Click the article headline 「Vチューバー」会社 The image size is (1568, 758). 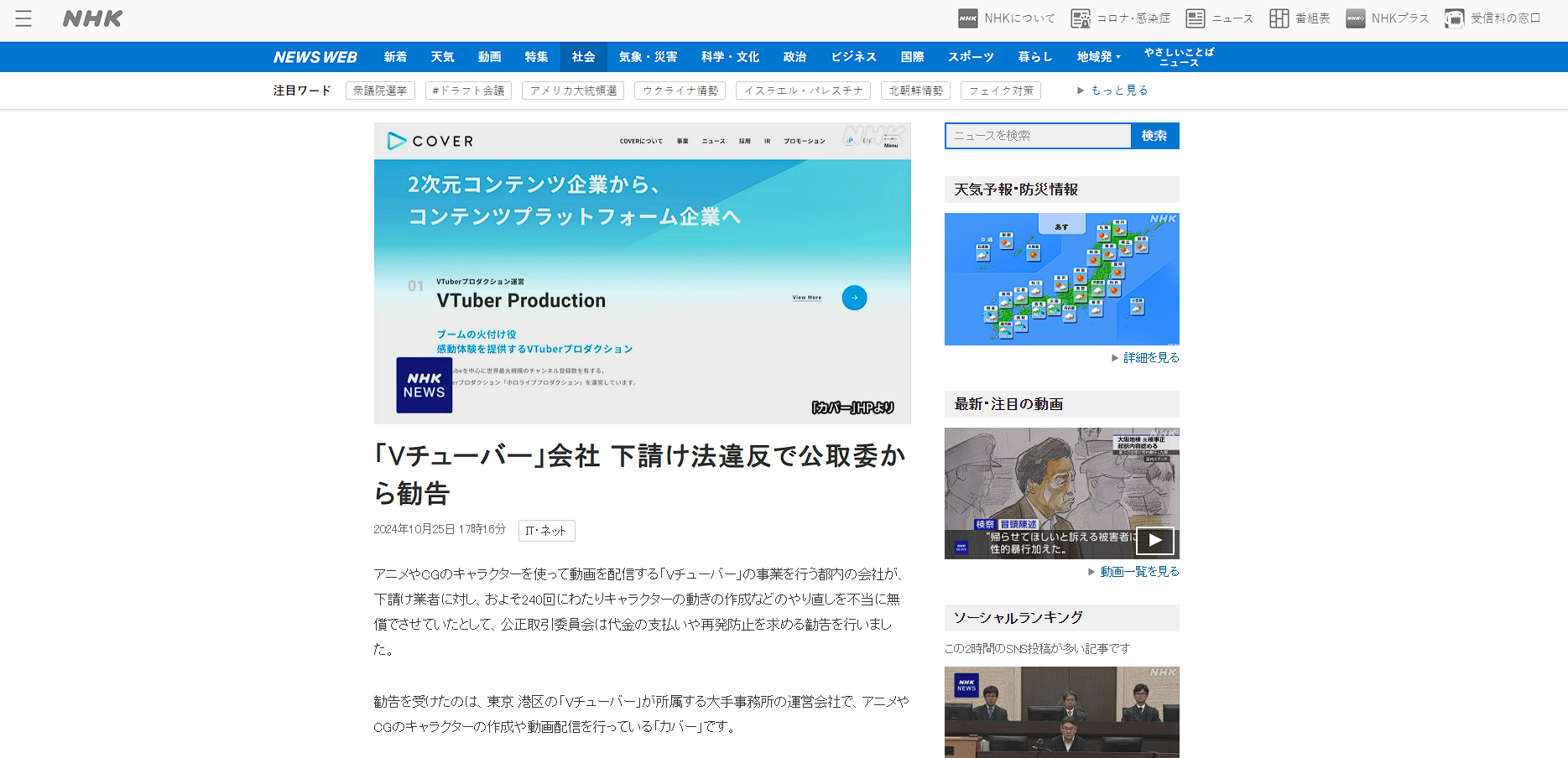(x=640, y=475)
